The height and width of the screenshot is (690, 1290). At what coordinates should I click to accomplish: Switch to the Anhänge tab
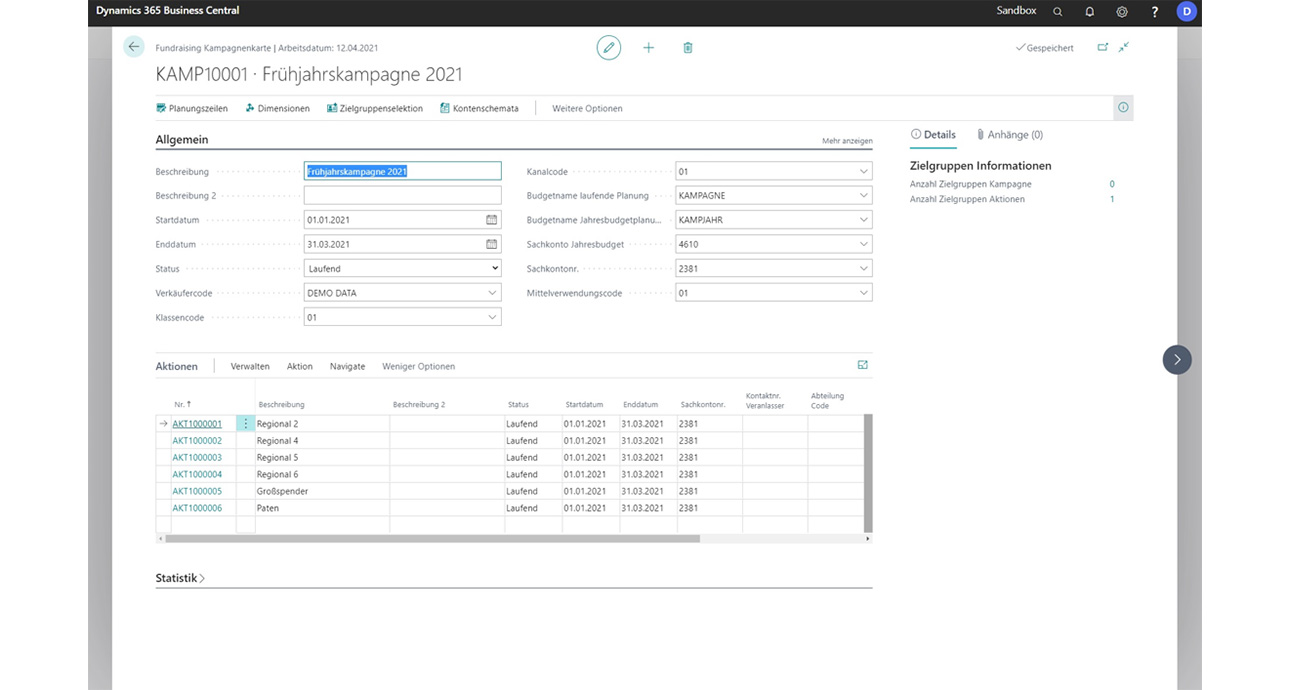click(1009, 135)
